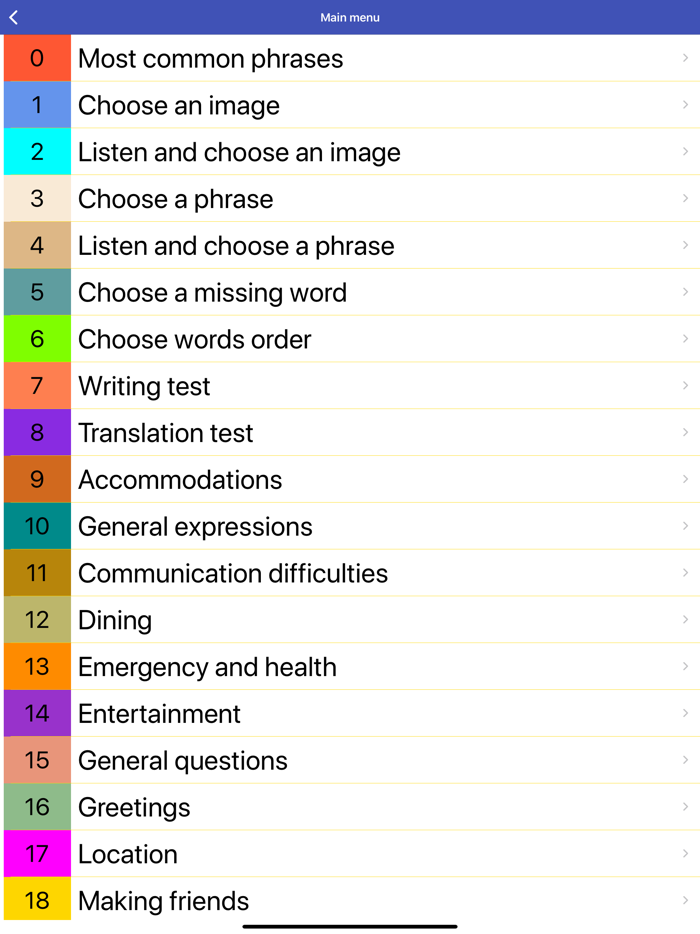Open Choose a missing word

click(x=212, y=292)
